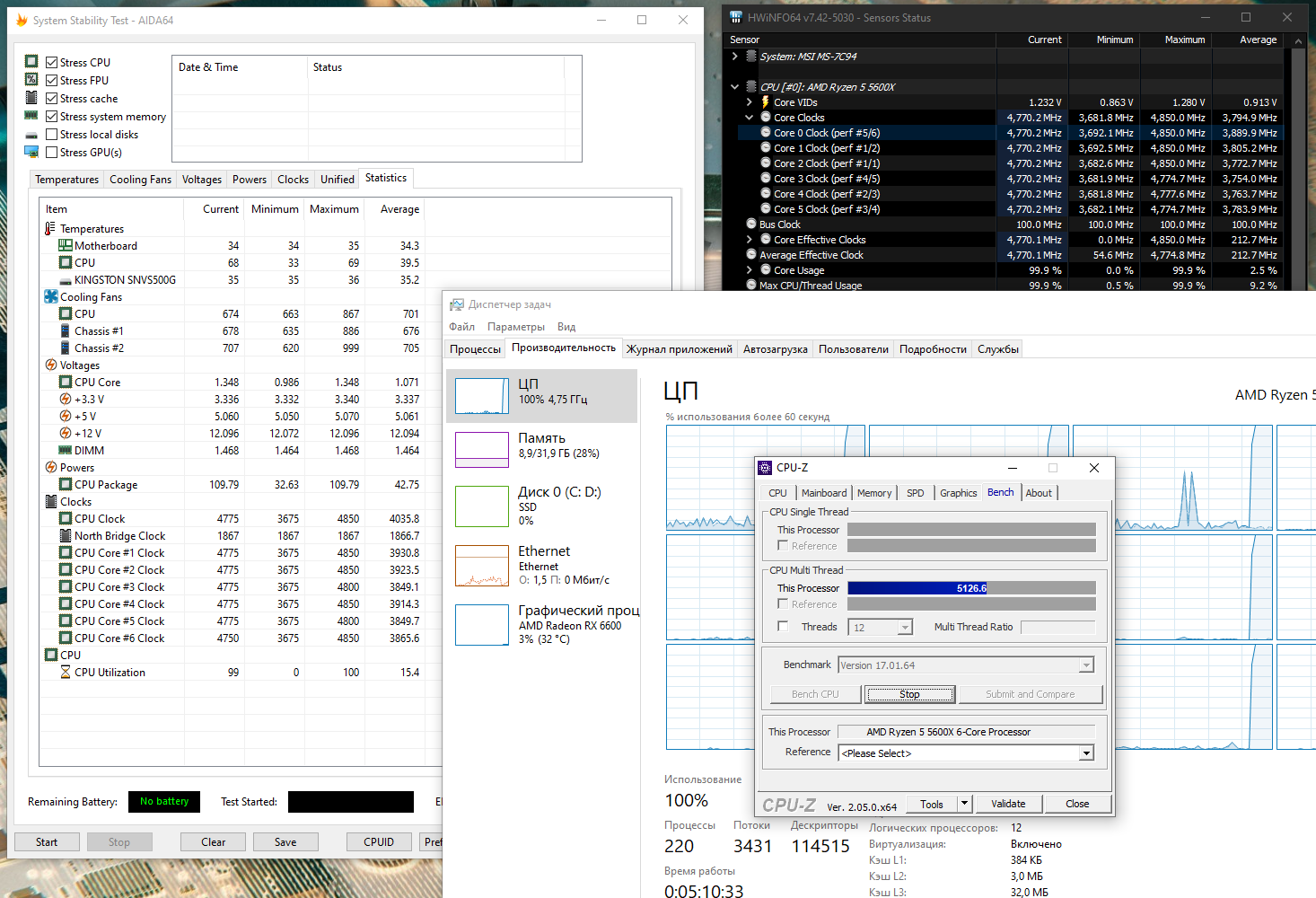Click the CPU Utilization hourglass icon
1316x898 pixels.
pos(66,673)
